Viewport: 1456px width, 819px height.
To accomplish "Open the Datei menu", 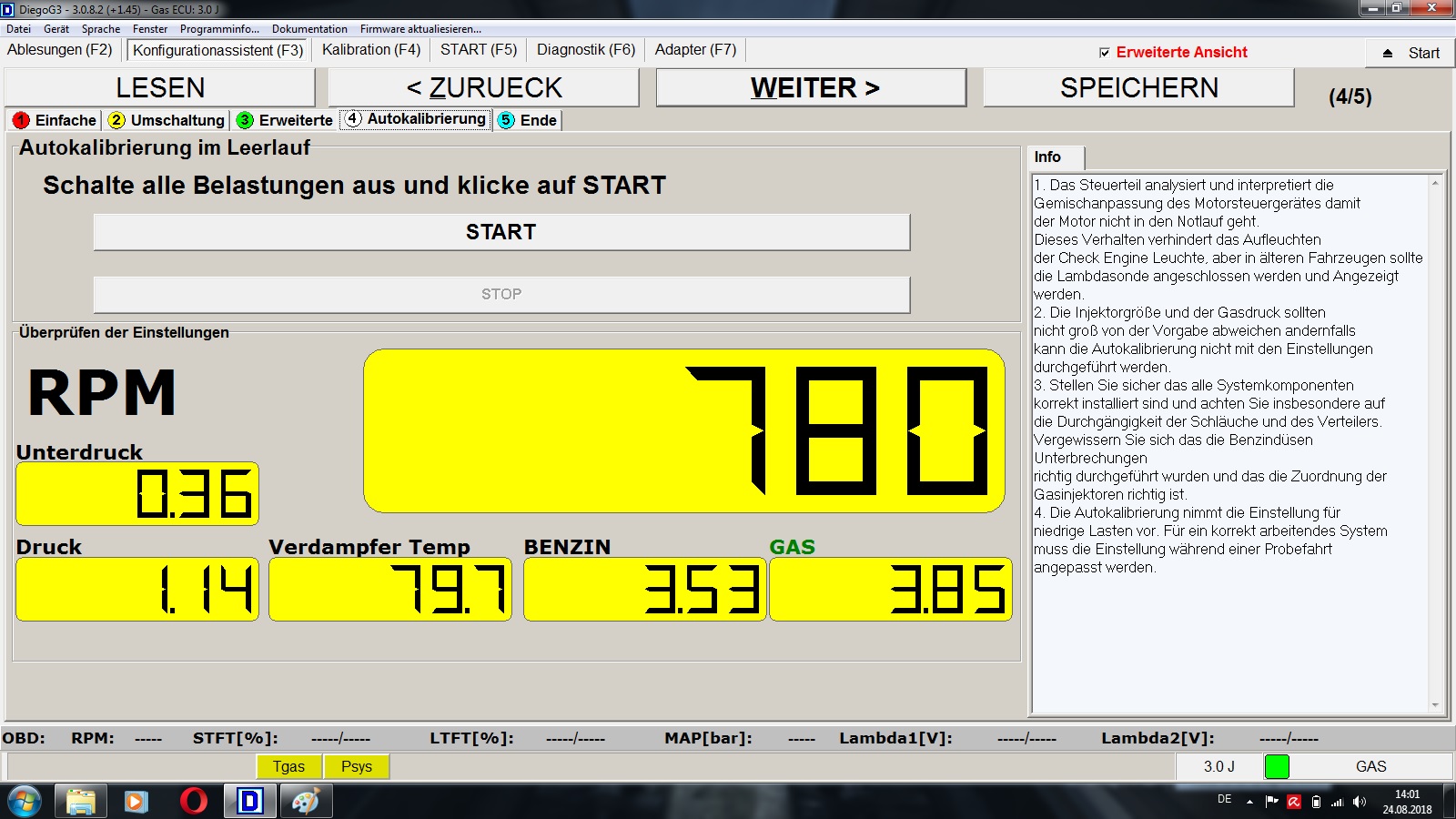I will click(x=18, y=29).
